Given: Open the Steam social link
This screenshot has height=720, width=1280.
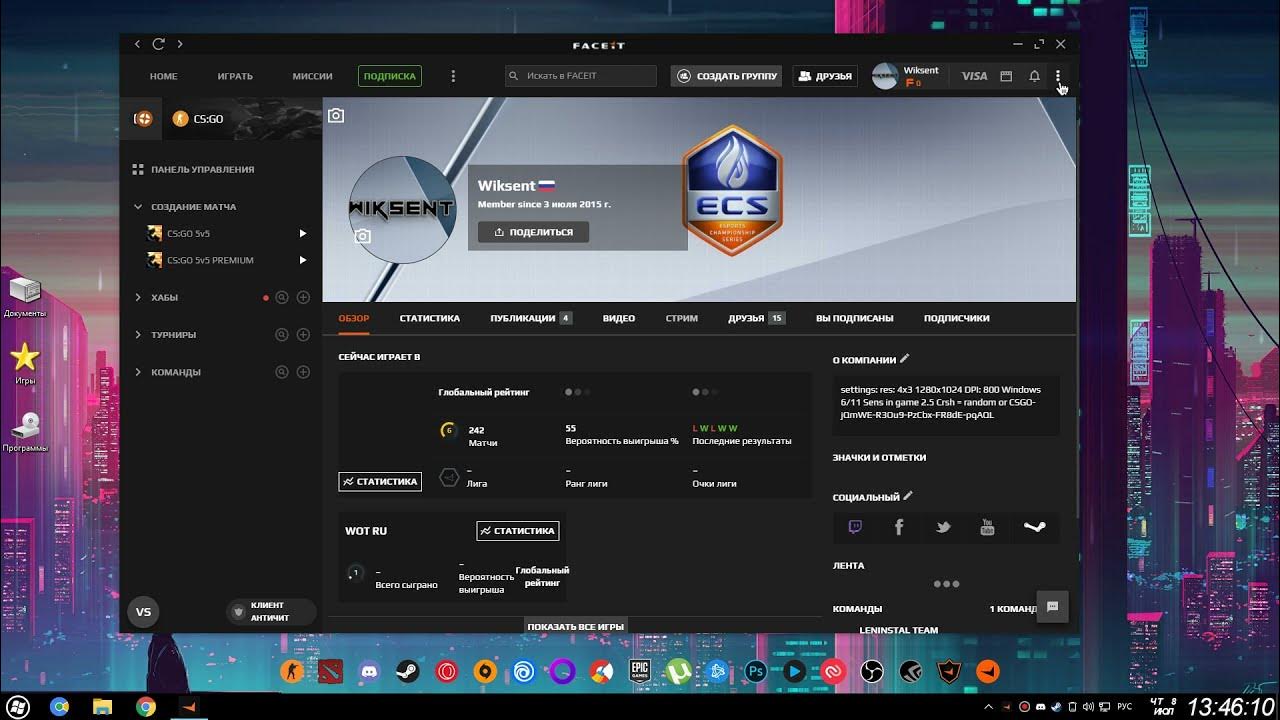Looking at the screenshot, I should coord(1034,527).
